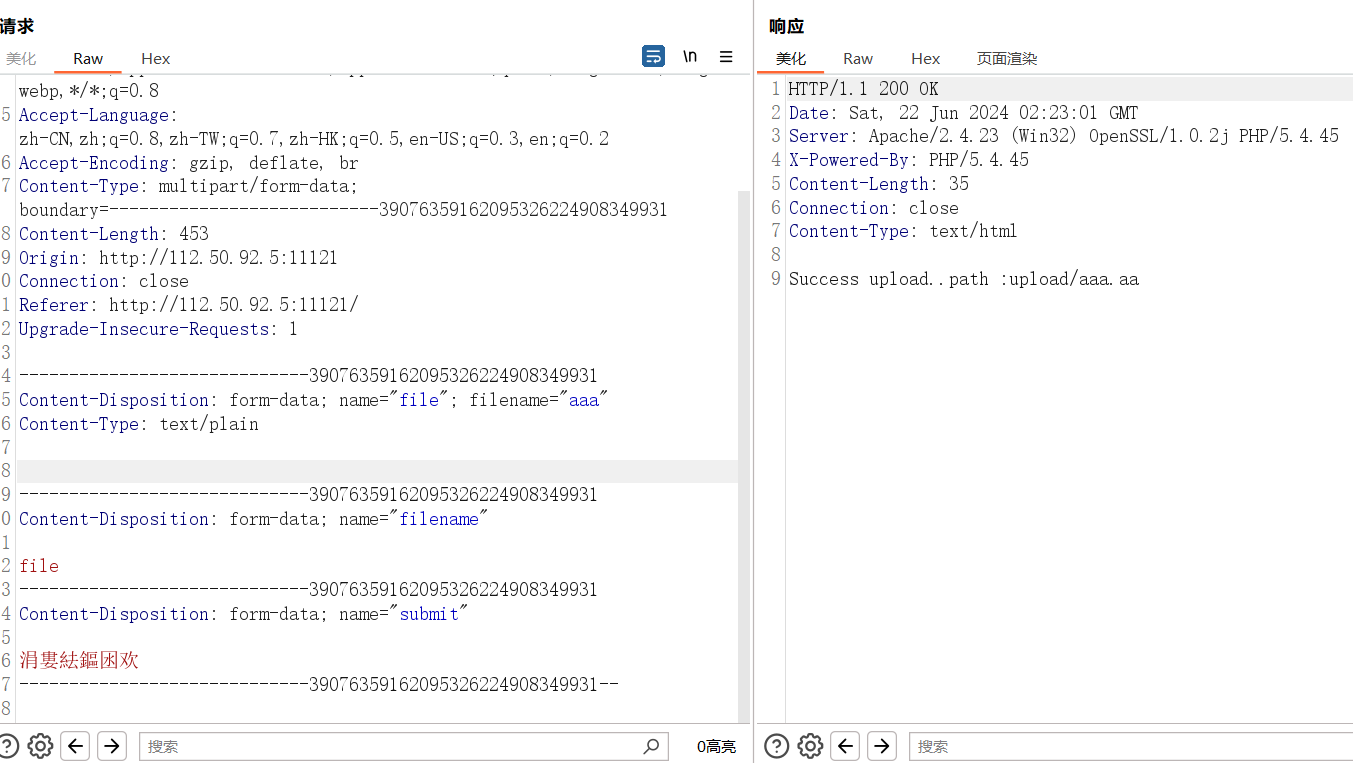Click "Success upload..path :upload/aaa.aa" text

964,279
